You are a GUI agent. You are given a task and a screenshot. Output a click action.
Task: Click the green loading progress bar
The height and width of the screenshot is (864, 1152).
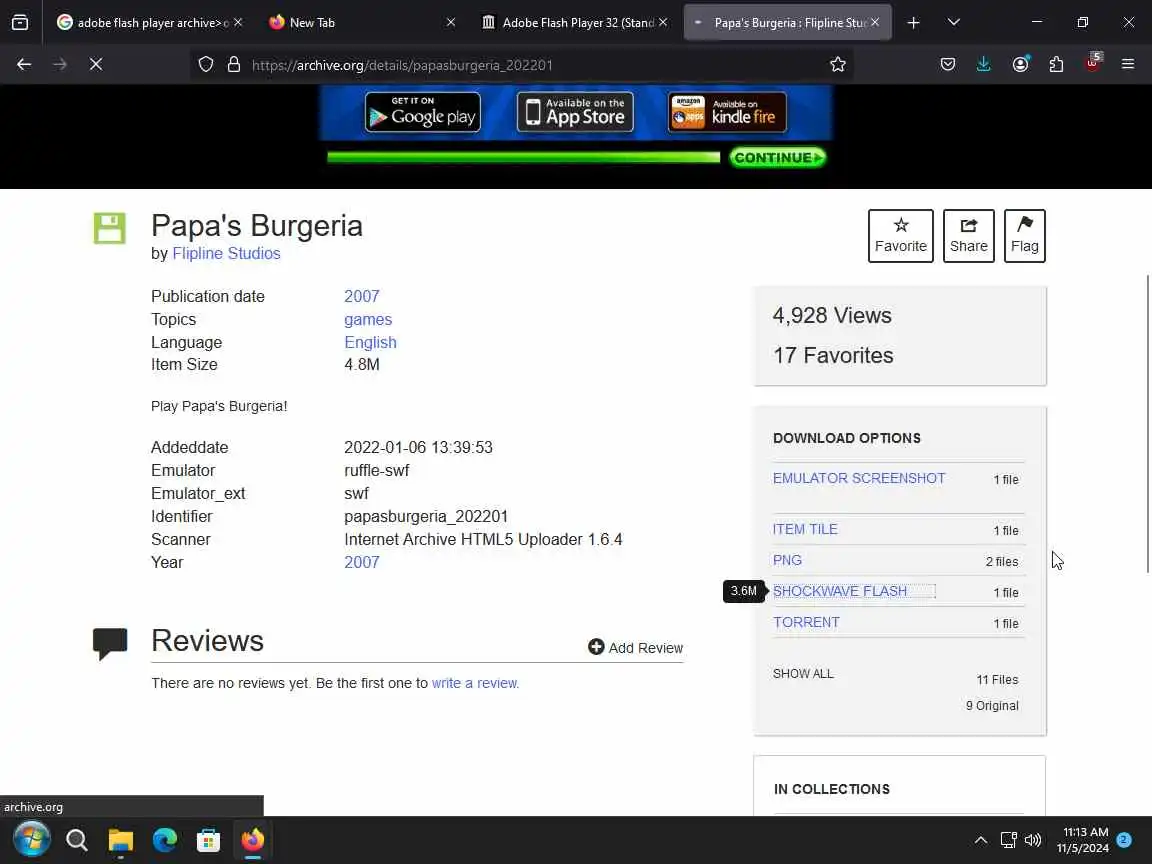523,157
